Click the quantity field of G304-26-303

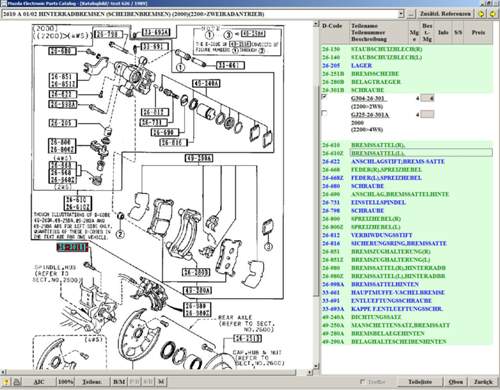427,98
